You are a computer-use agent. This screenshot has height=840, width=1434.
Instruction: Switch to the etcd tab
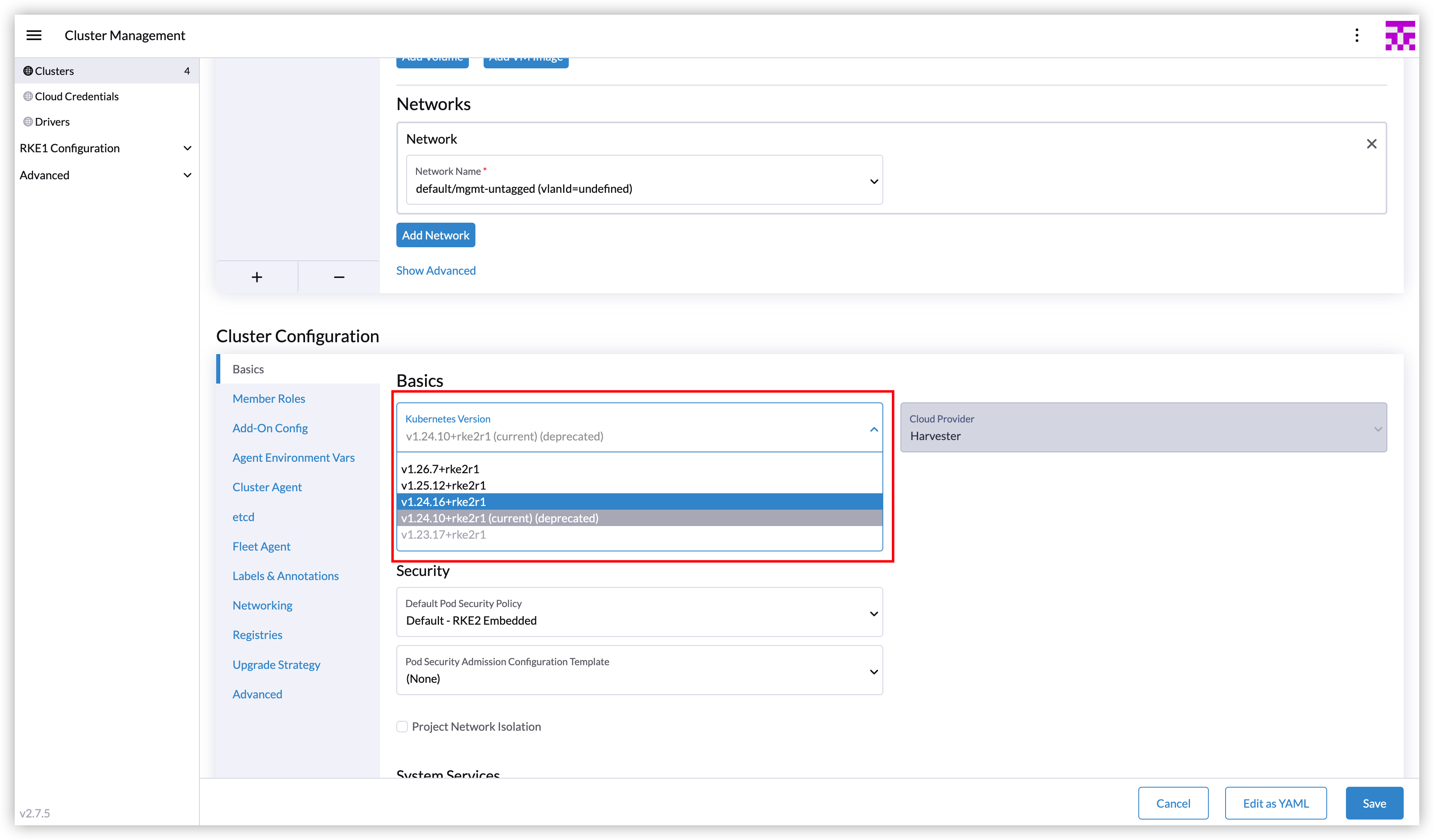pyautogui.click(x=298, y=517)
